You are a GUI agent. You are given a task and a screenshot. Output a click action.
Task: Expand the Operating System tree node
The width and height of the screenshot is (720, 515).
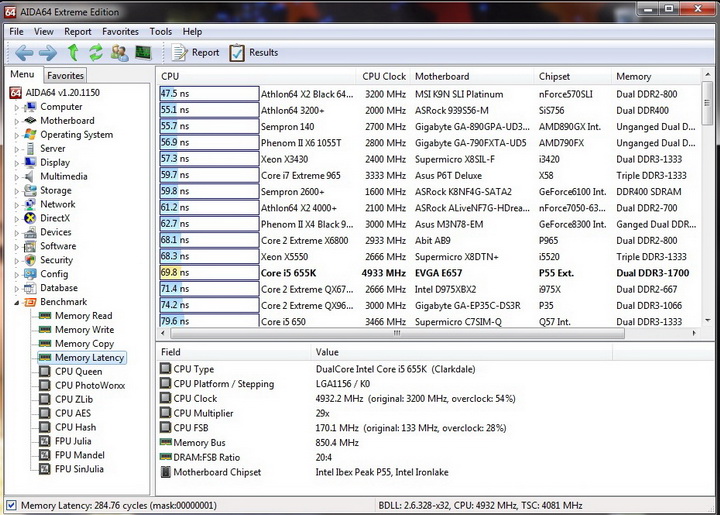pyautogui.click(x=17, y=135)
